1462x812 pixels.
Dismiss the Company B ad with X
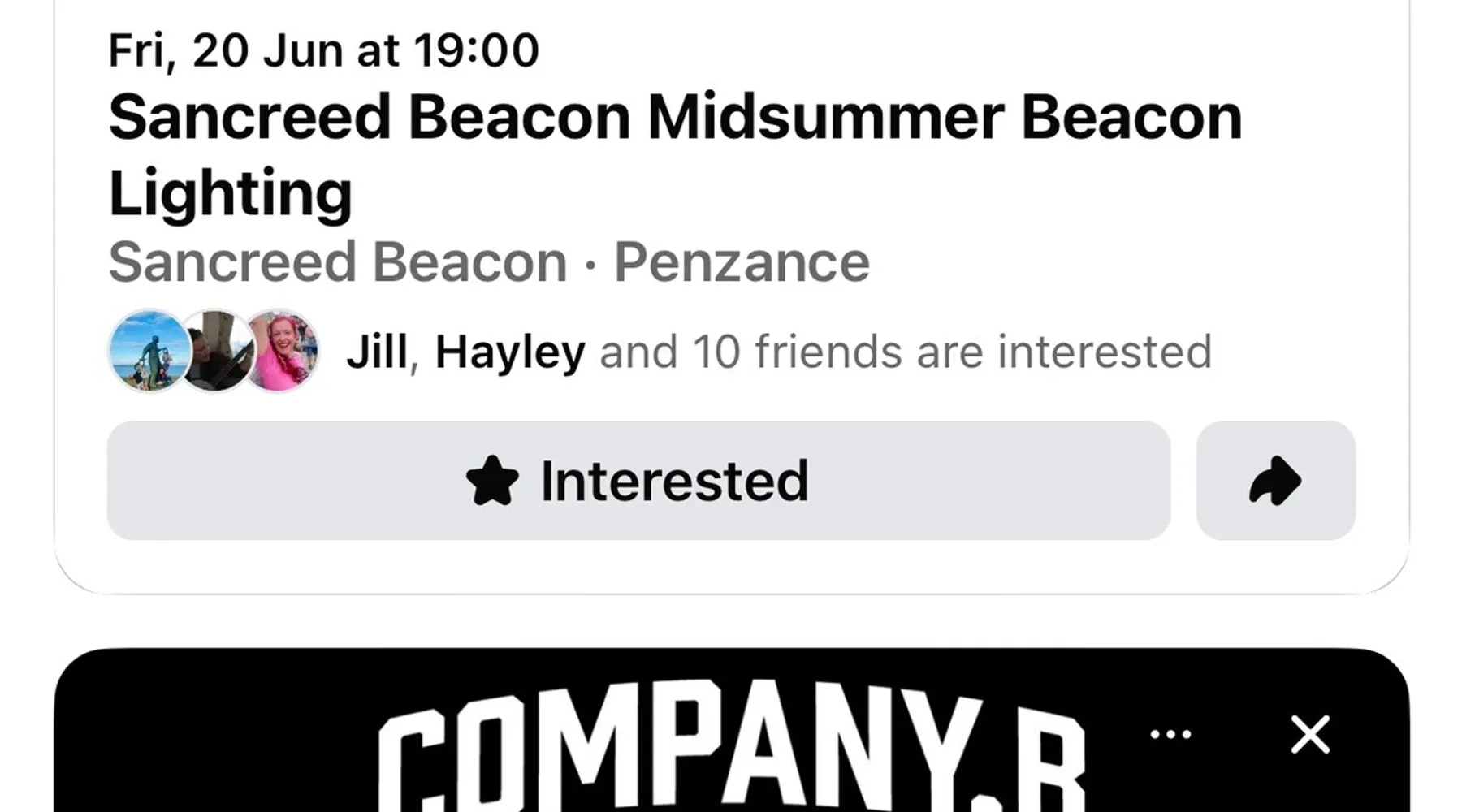[1310, 734]
